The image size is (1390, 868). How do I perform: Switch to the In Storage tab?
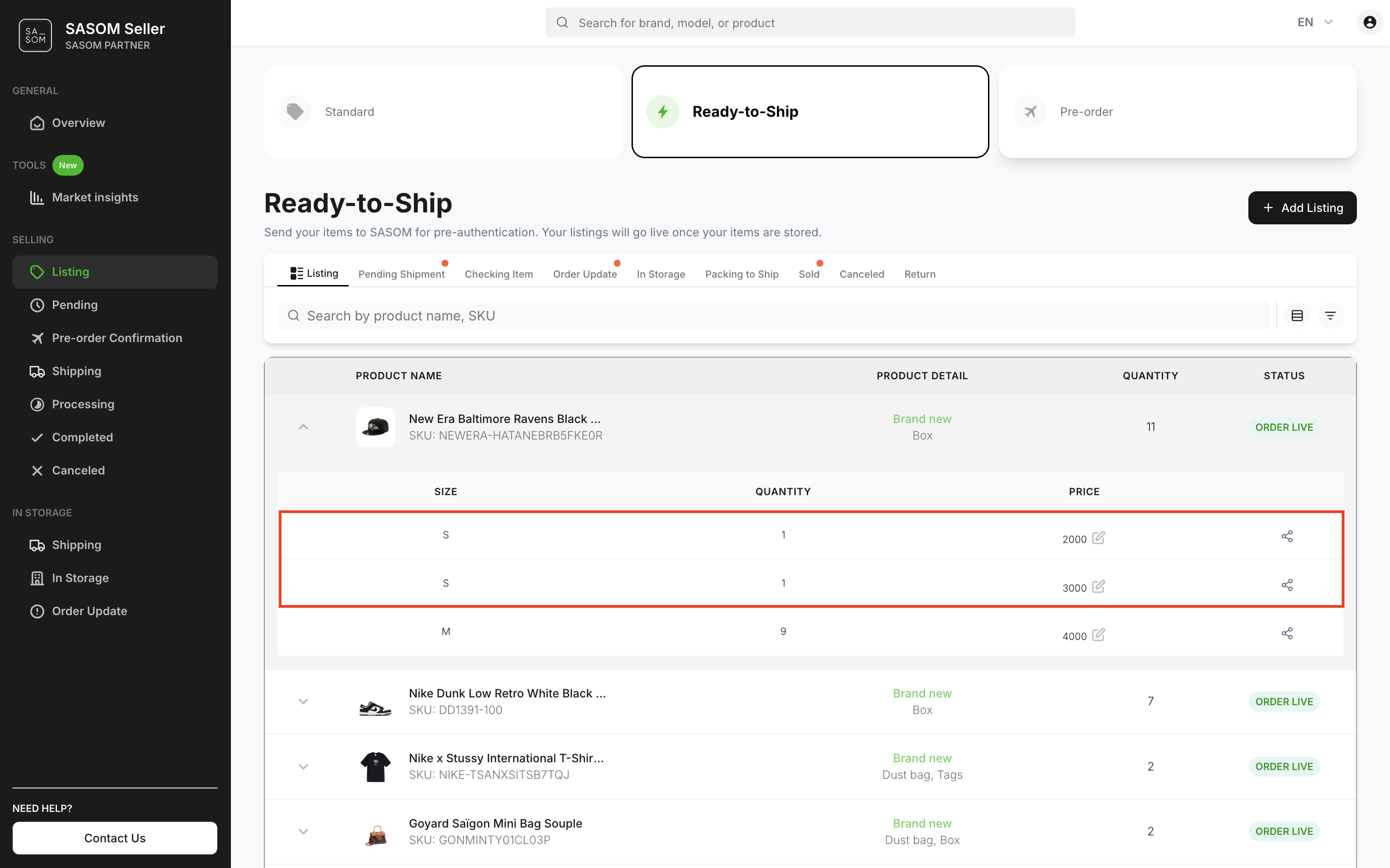(661, 274)
